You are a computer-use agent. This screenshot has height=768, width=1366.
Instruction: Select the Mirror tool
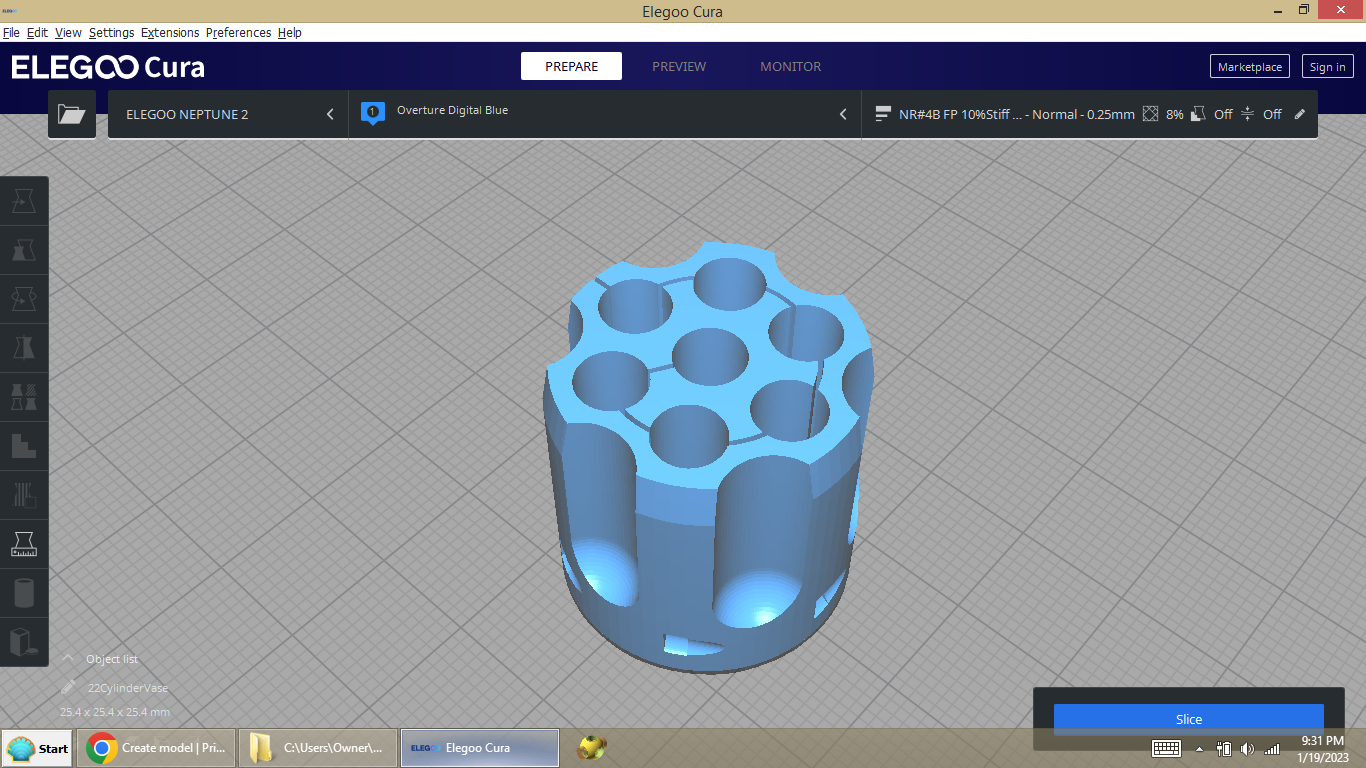[x=24, y=348]
